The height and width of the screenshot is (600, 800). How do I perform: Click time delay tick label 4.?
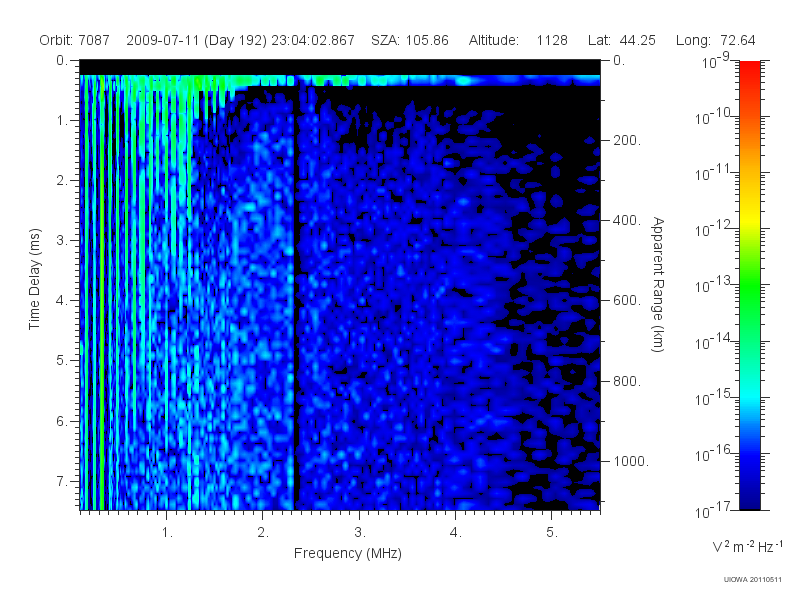(x=62, y=301)
